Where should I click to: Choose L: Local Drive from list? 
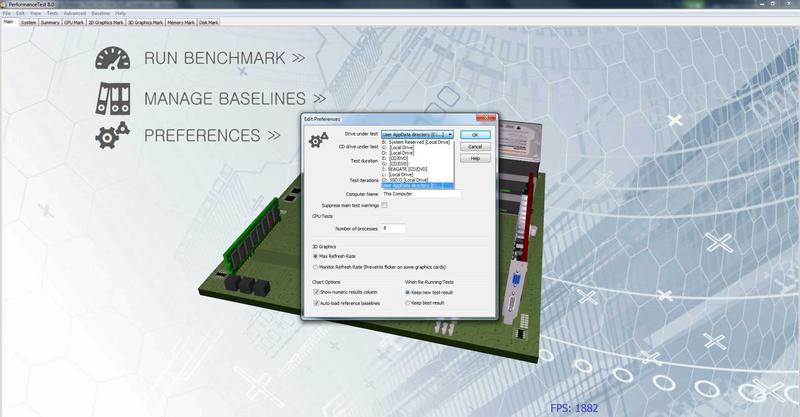point(417,175)
